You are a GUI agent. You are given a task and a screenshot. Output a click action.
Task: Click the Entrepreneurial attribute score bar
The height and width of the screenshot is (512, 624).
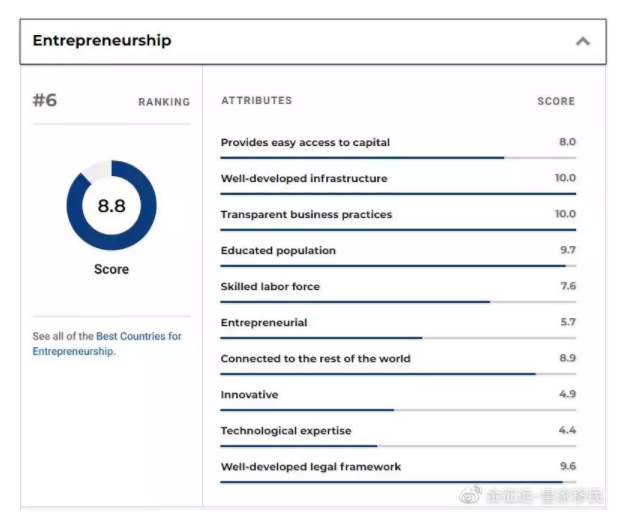pyautogui.click(x=398, y=338)
